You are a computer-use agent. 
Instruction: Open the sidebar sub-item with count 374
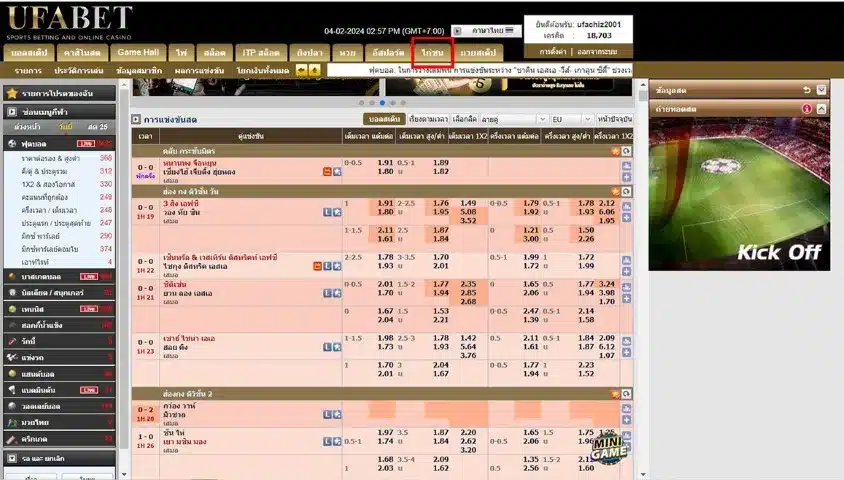click(59, 249)
